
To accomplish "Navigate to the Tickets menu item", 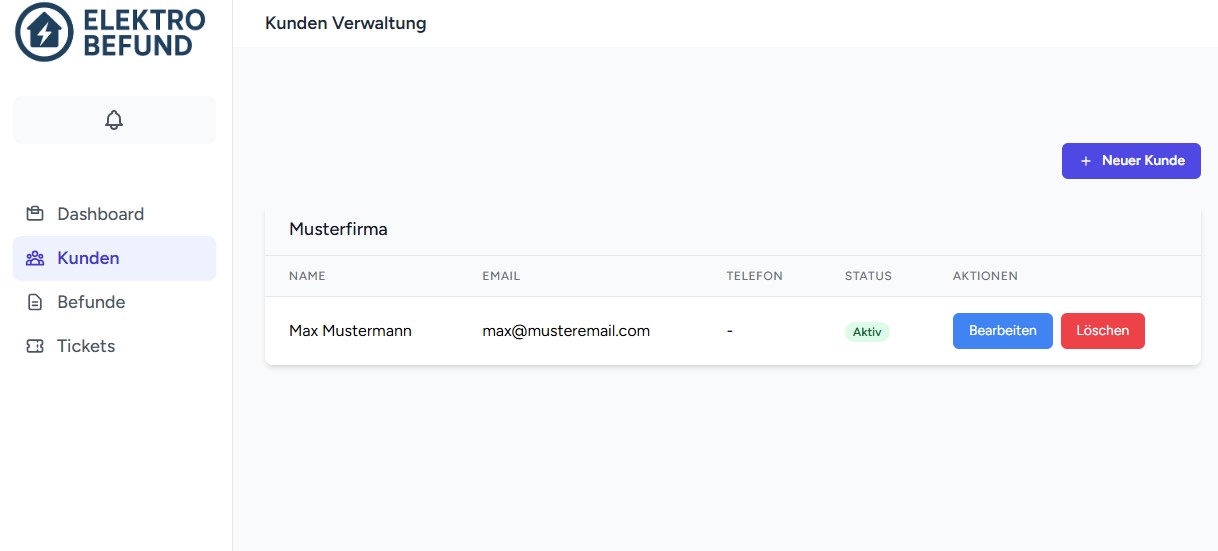I will (86, 346).
